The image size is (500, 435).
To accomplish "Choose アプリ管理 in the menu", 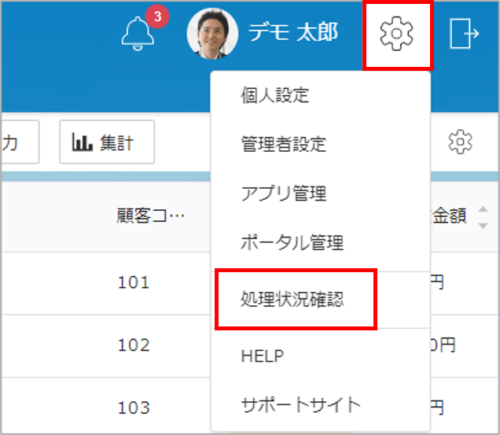I will coord(284,193).
